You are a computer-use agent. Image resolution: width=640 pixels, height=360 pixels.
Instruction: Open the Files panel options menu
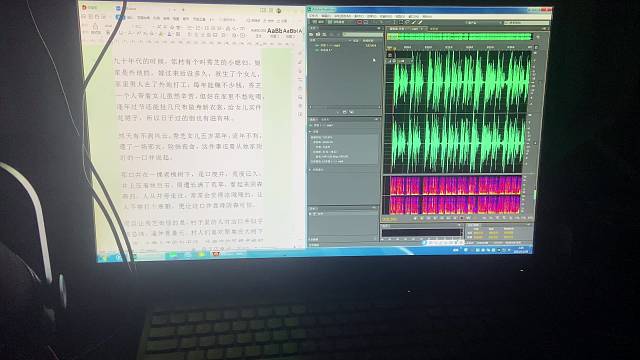click(x=379, y=28)
